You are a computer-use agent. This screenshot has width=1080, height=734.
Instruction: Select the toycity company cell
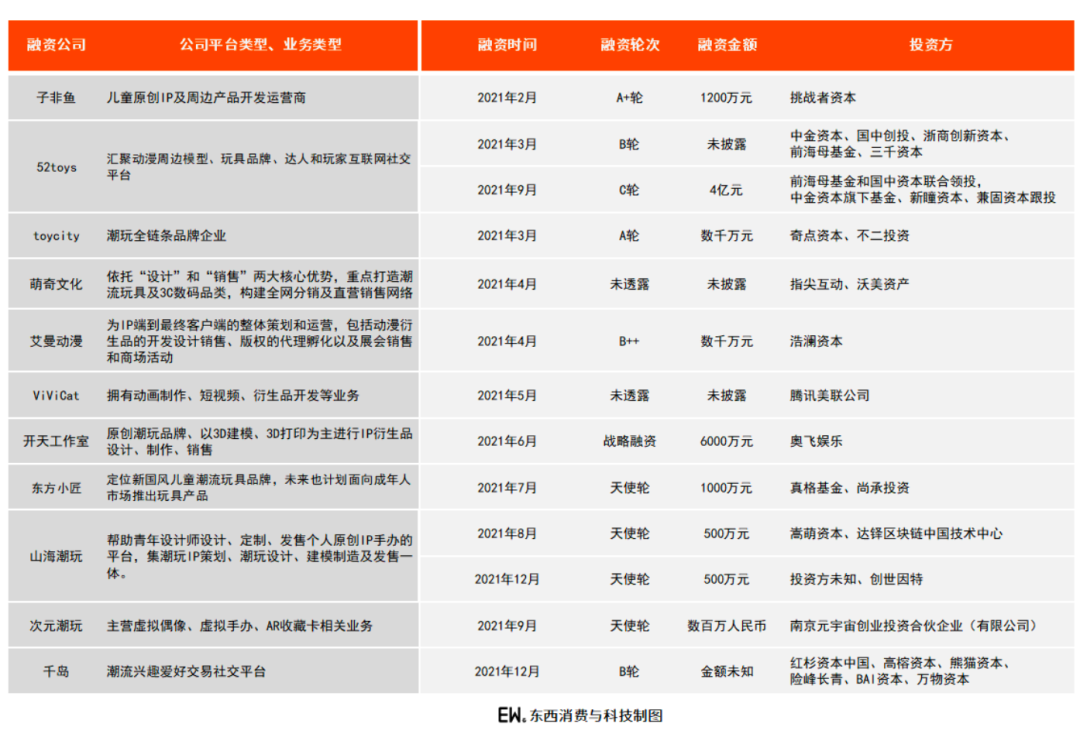coord(56,235)
